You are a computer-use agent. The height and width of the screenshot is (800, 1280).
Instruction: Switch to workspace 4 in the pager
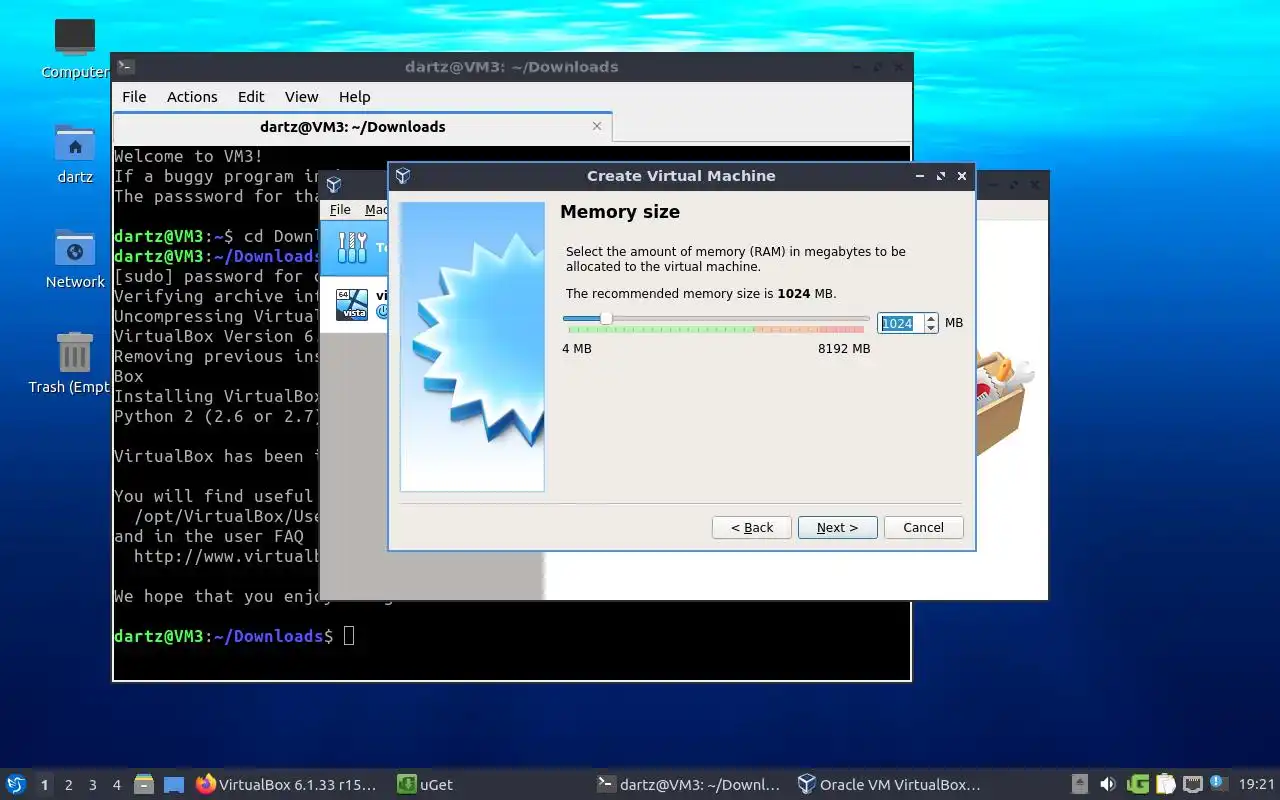tap(116, 785)
